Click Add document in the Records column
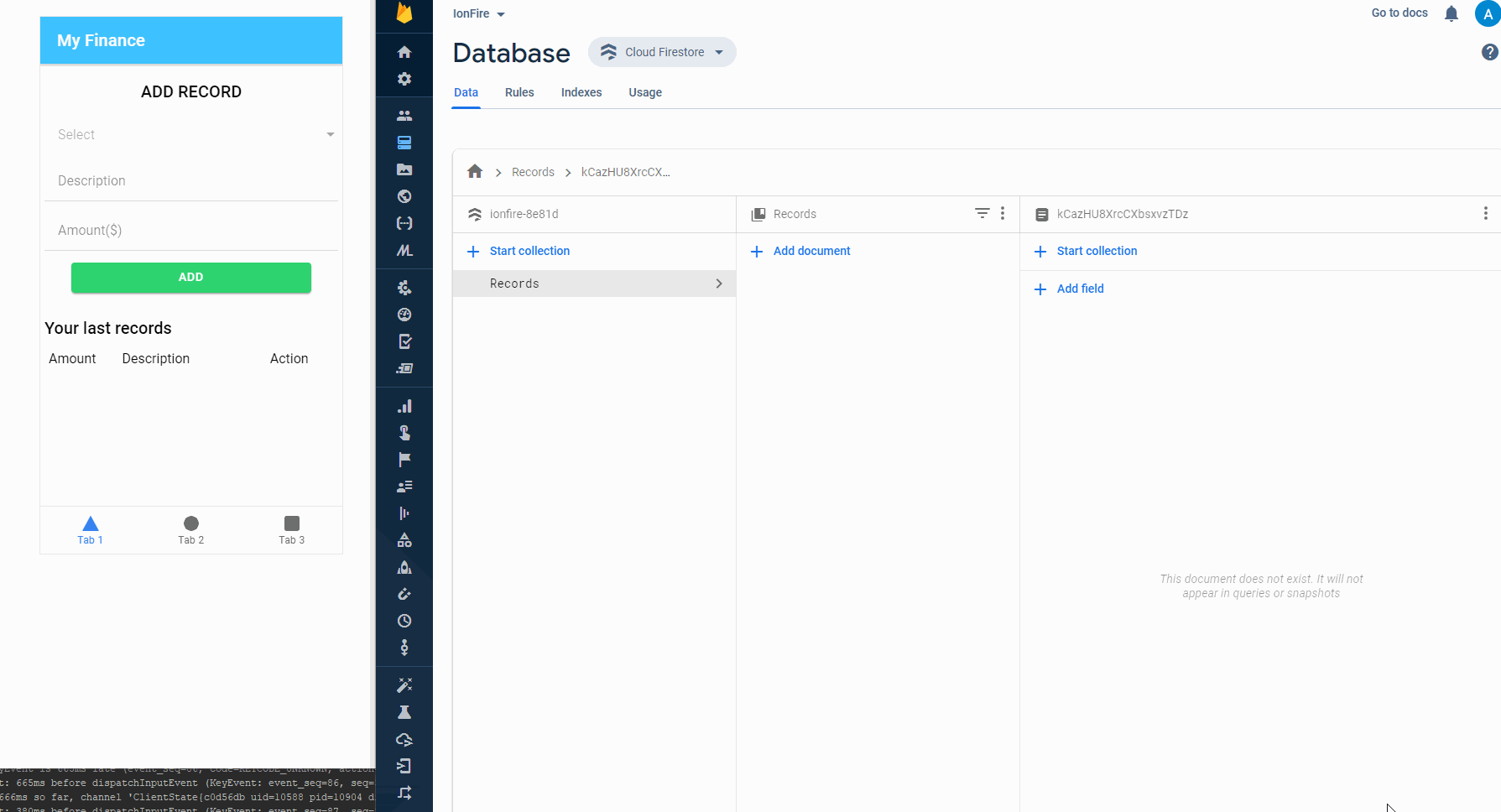Screen dimensions: 1501x812 (x=800, y=251)
